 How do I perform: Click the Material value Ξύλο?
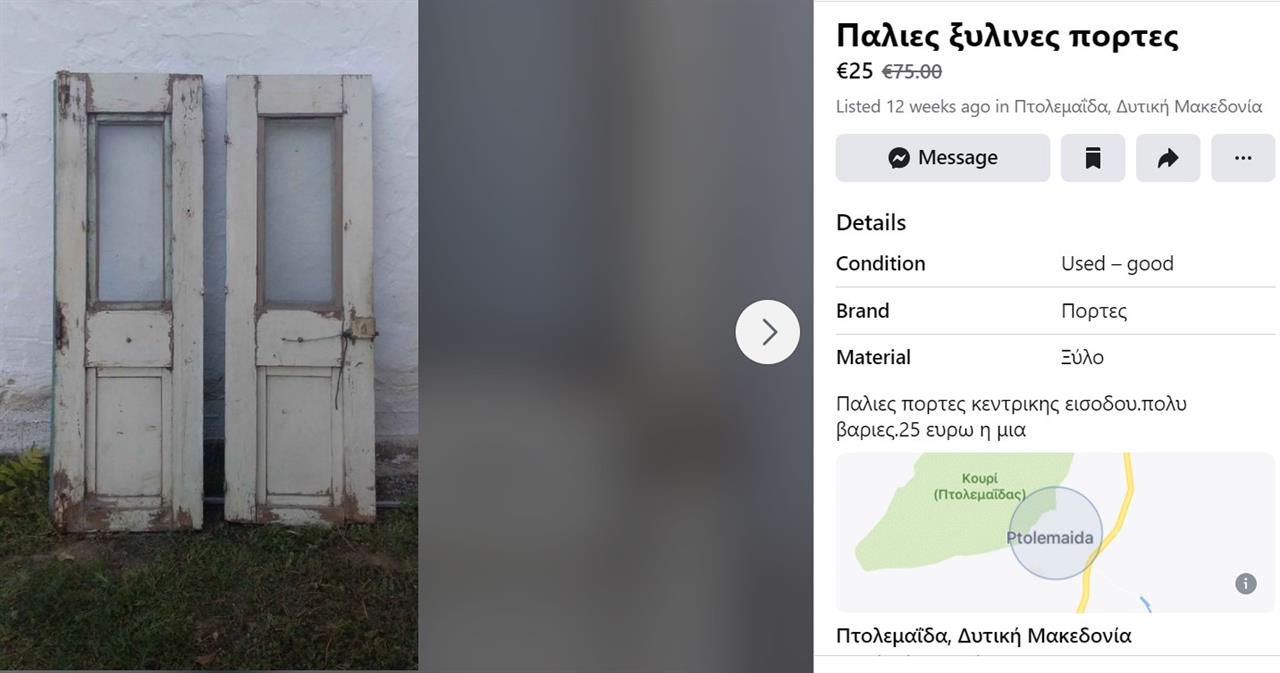click(x=1082, y=357)
